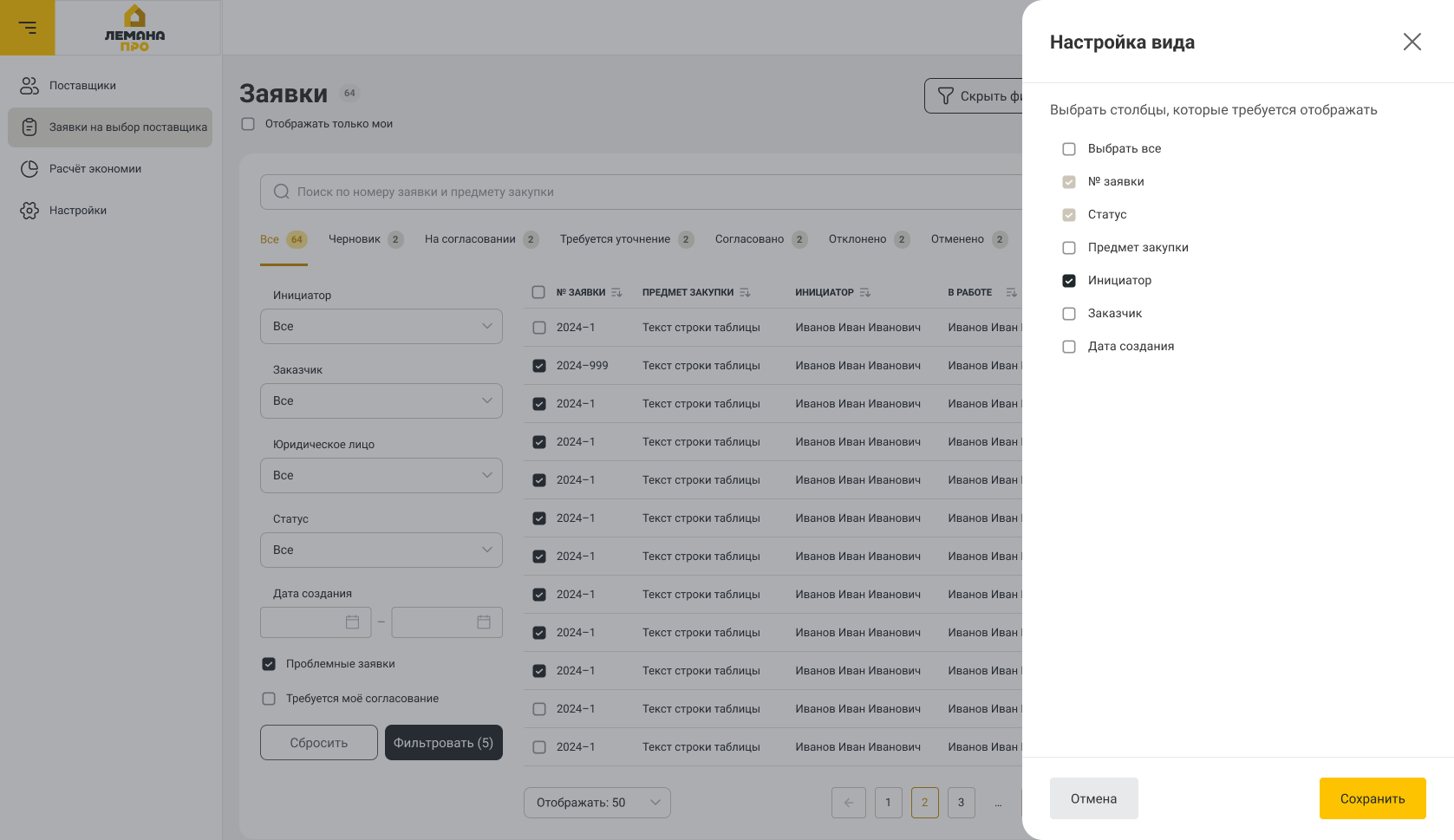Click the Отмена button
1454x840 pixels.
1094,798
